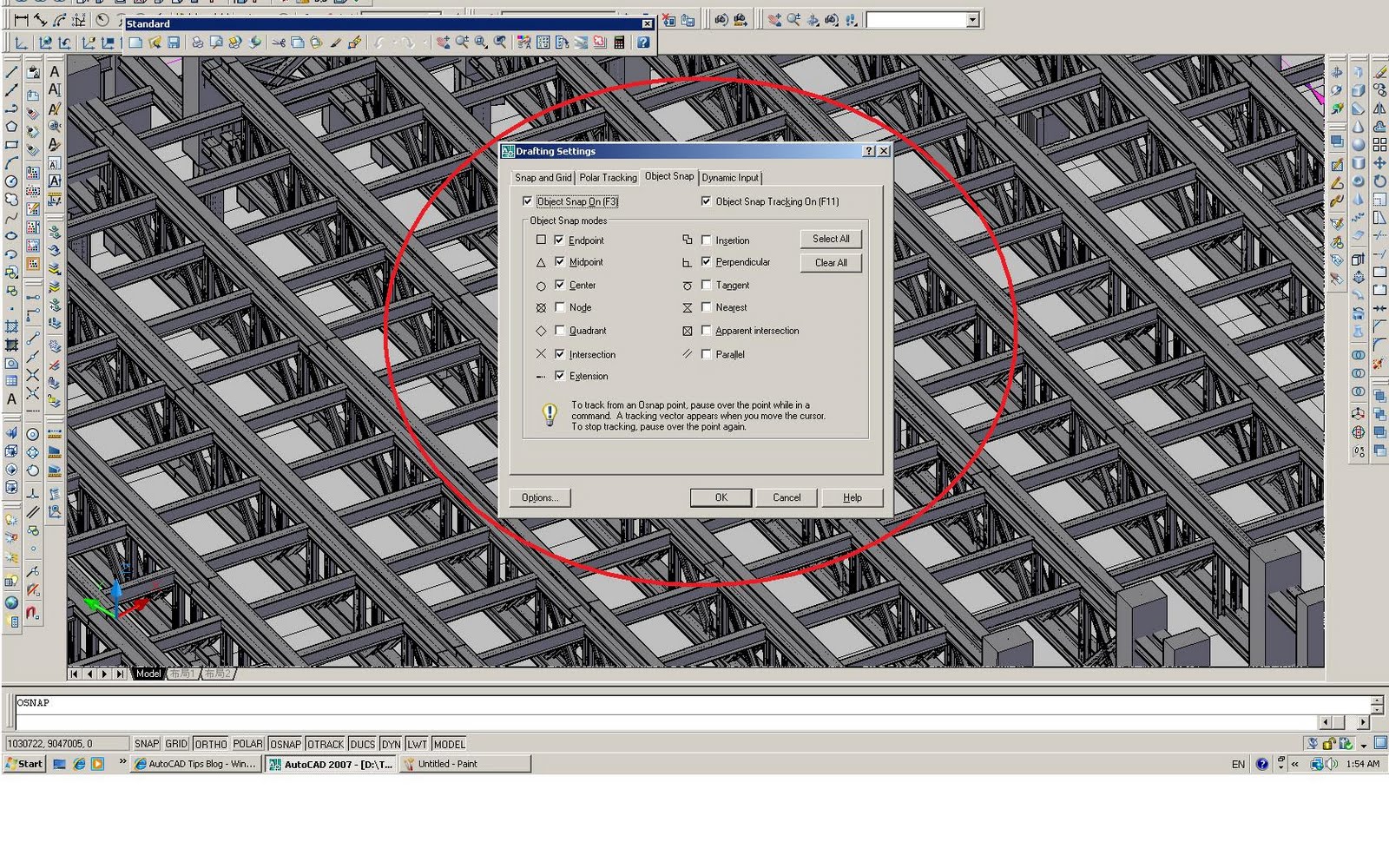1389x868 pixels.
Task: Click the DesignCenter icon in Standard toolbar
Action: pos(543,43)
